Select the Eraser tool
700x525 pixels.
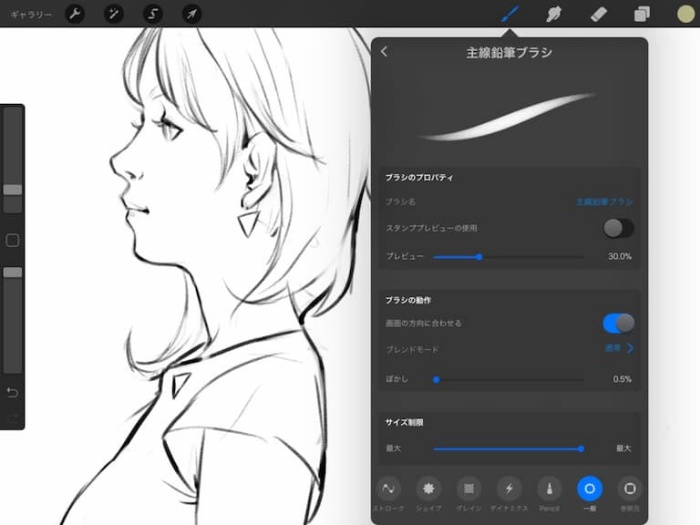598,14
